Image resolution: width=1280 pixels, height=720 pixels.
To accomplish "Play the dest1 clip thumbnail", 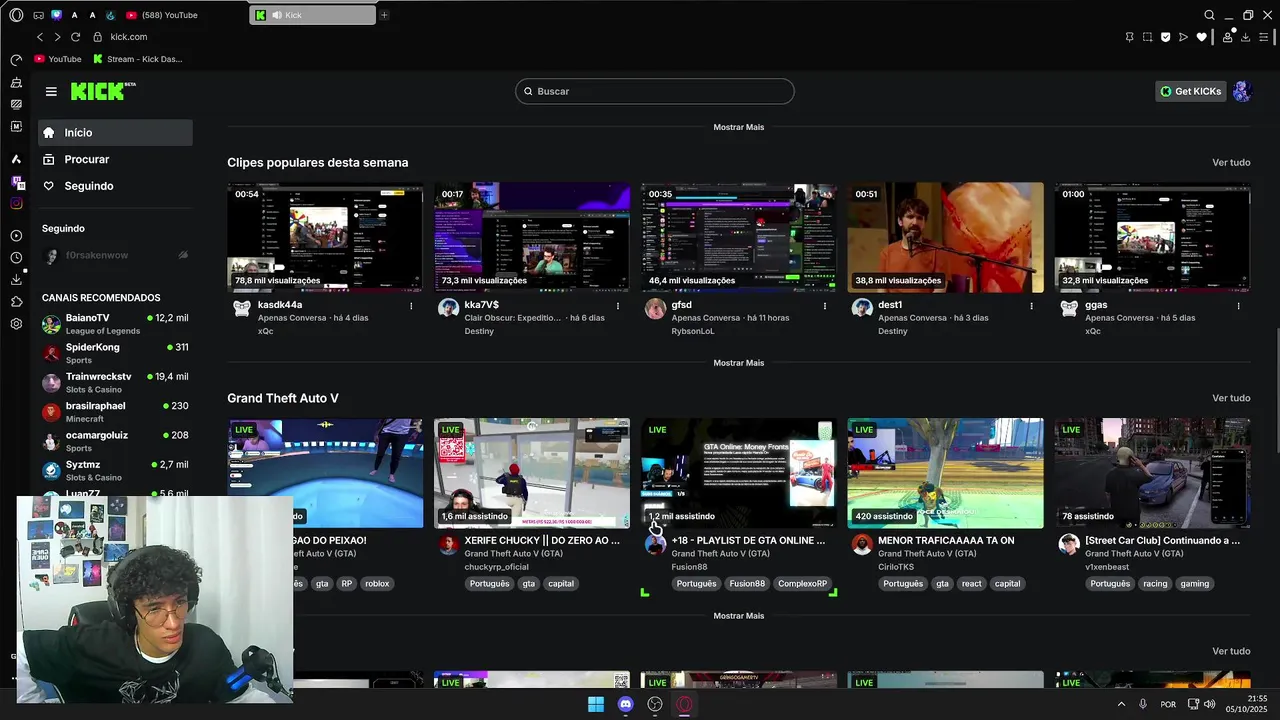I will 945,237.
